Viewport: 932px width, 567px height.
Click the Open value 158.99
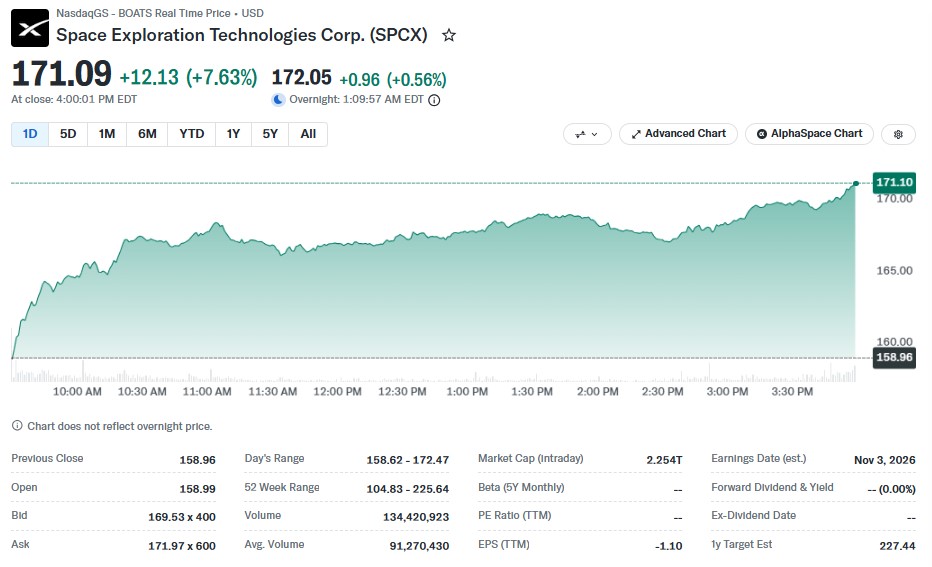197,489
